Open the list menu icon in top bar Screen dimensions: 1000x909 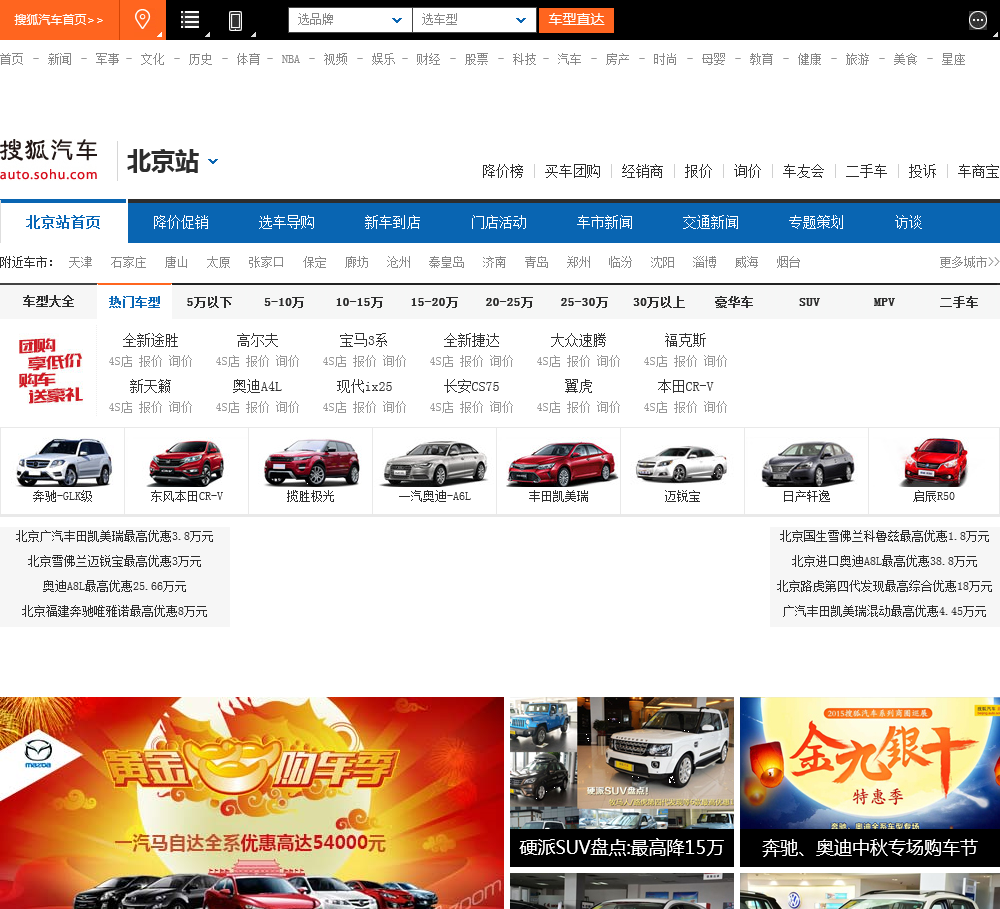[x=190, y=20]
